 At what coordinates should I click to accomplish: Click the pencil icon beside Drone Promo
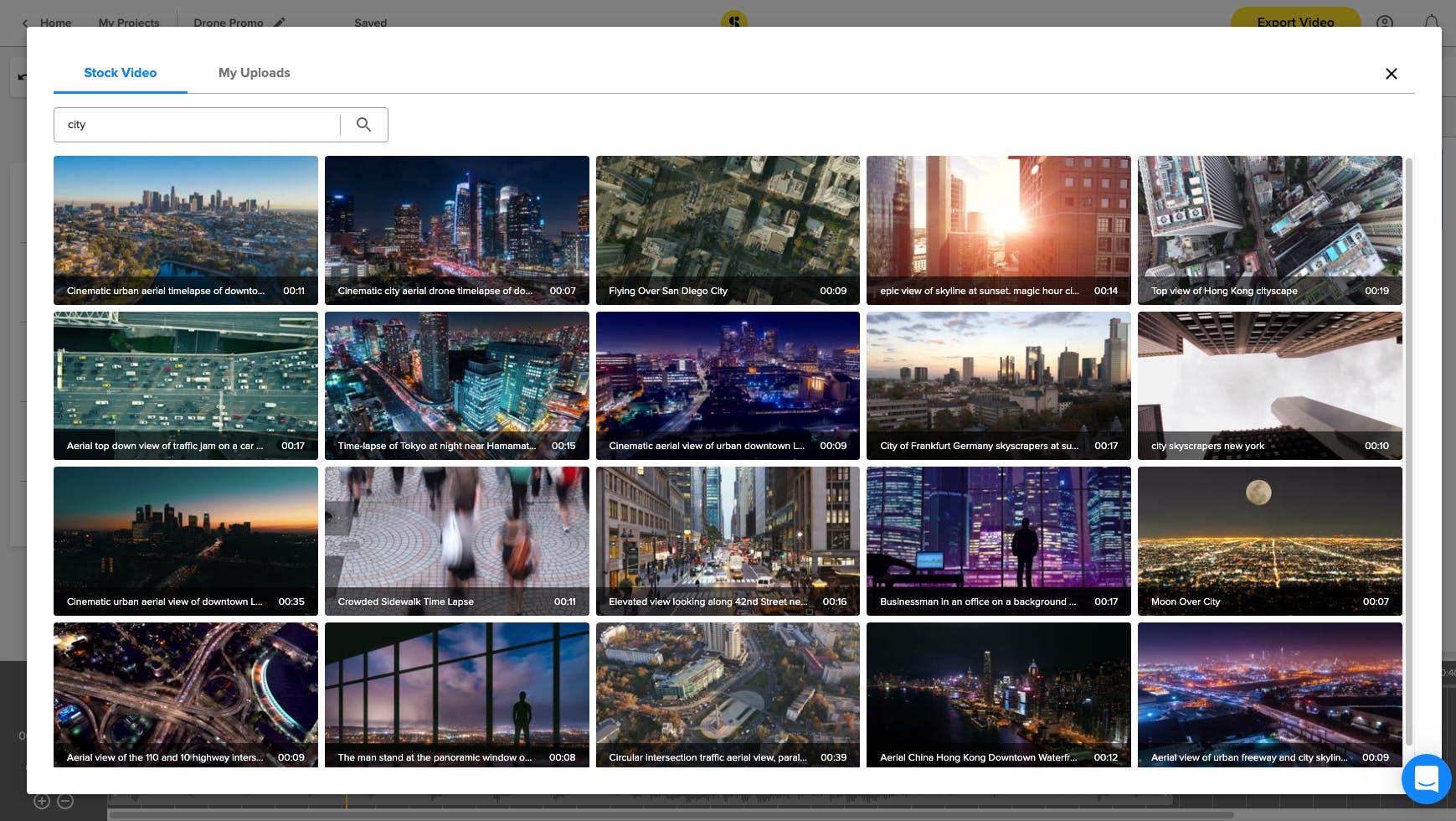[280, 23]
